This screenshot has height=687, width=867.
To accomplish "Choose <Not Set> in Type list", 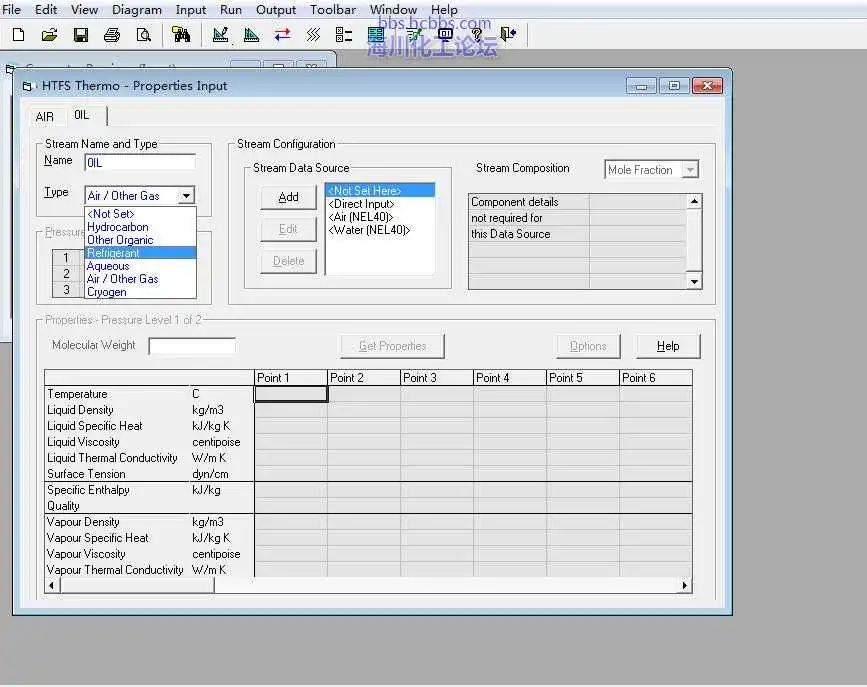I will click(x=141, y=214).
